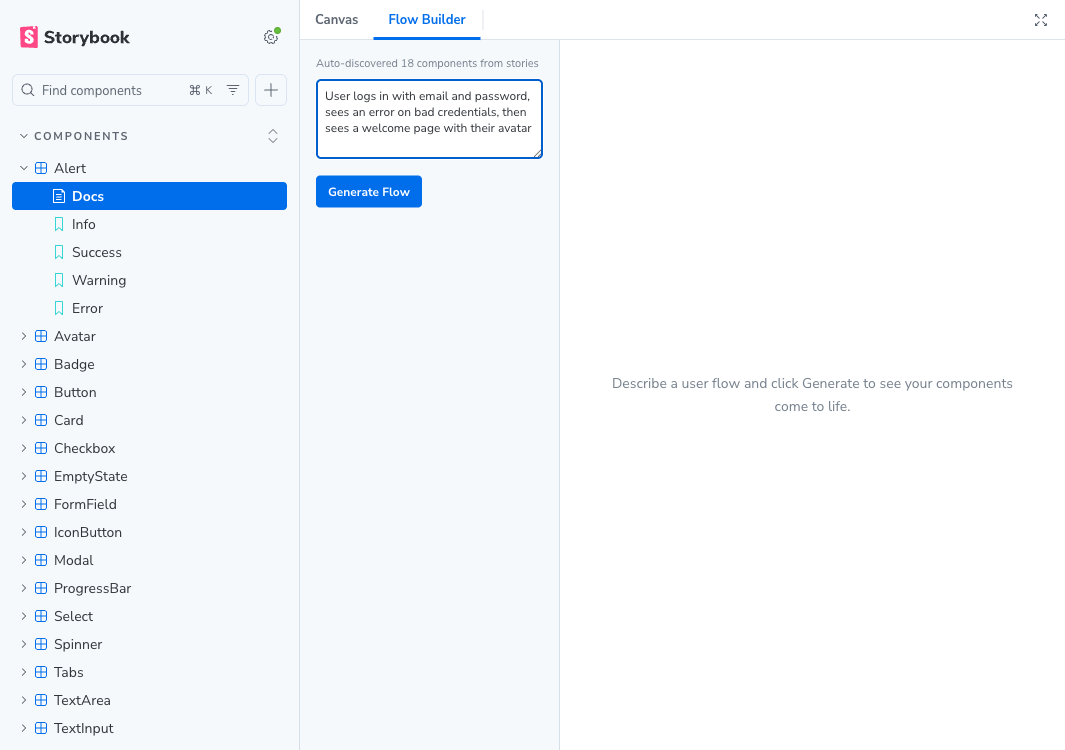Collapse the COMPONENTS section chevron
Image resolution: width=1065 pixels, height=750 pixels.
click(x=24, y=136)
